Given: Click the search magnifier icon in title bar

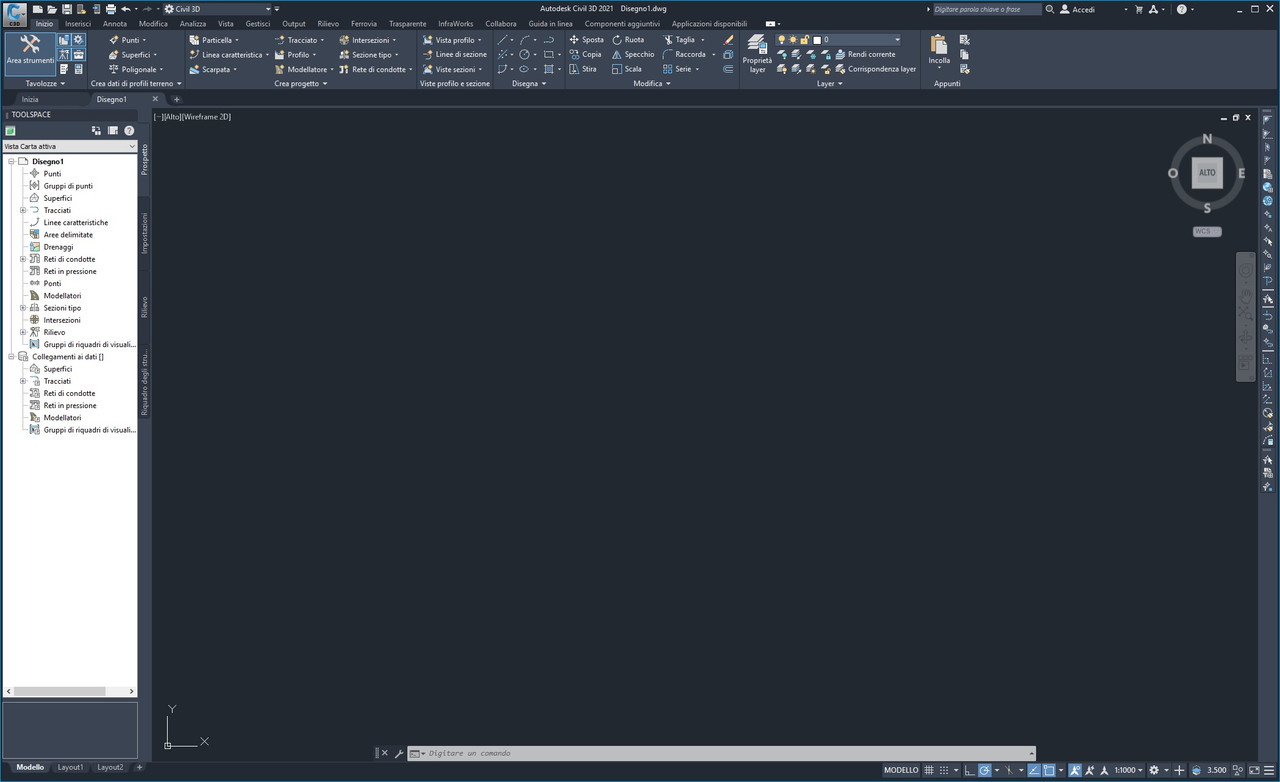Looking at the screenshot, I should pyautogui.click(x=1049, y=9).
